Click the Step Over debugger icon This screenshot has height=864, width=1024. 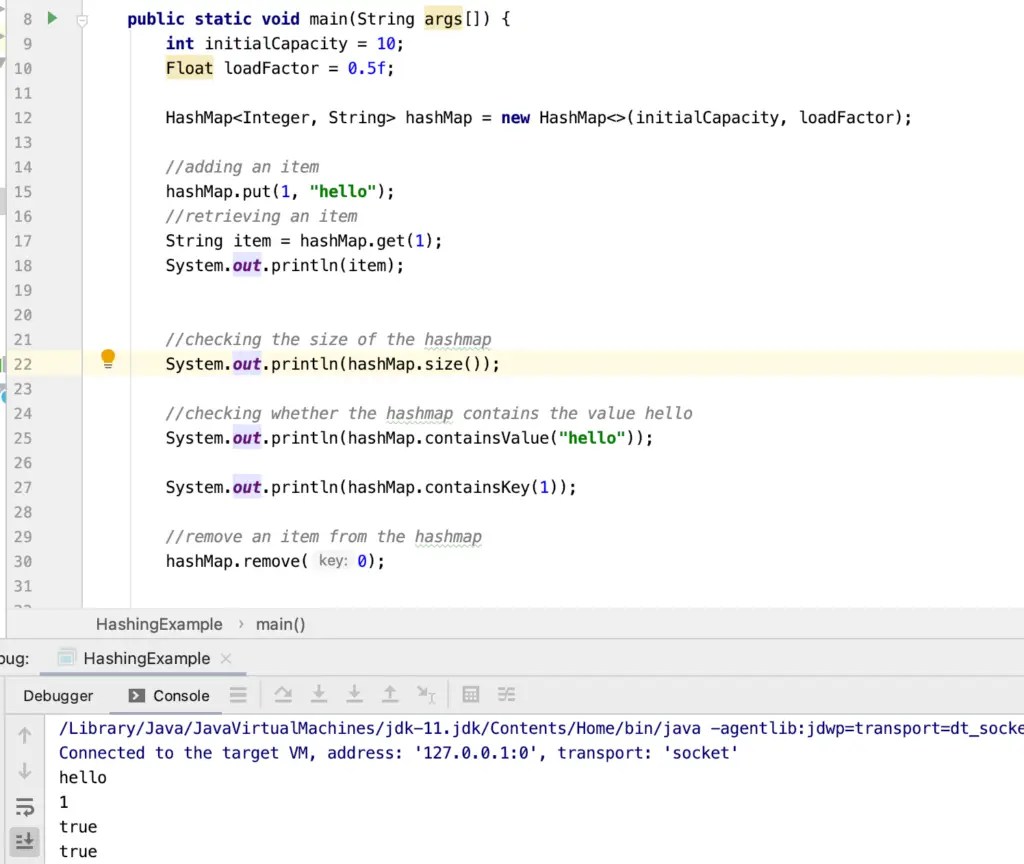pos(283,694)
